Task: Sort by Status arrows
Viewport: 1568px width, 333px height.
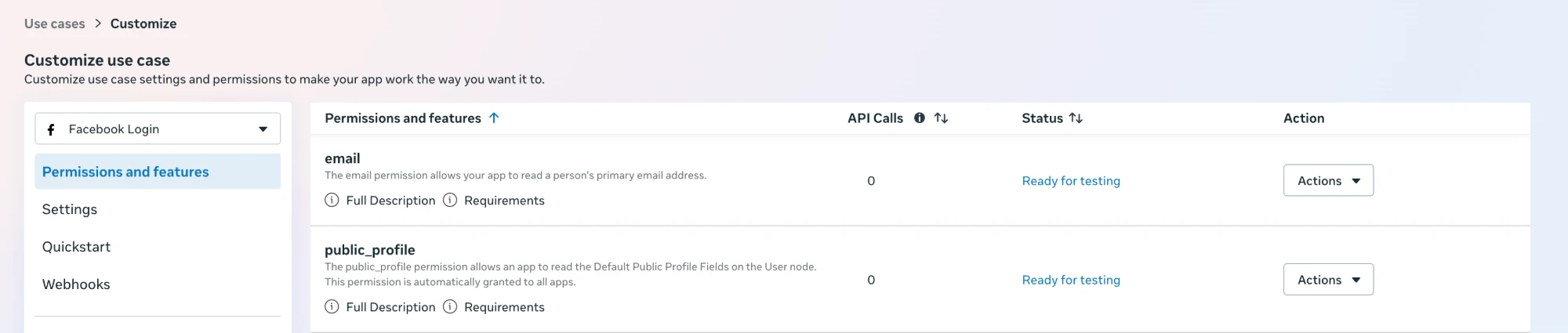Action: (1076, 118)
